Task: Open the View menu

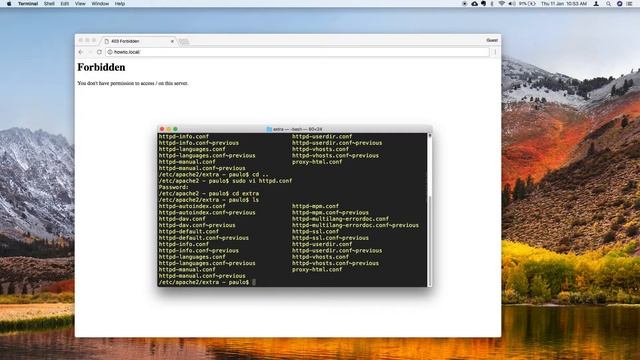Action: [80, 4]
